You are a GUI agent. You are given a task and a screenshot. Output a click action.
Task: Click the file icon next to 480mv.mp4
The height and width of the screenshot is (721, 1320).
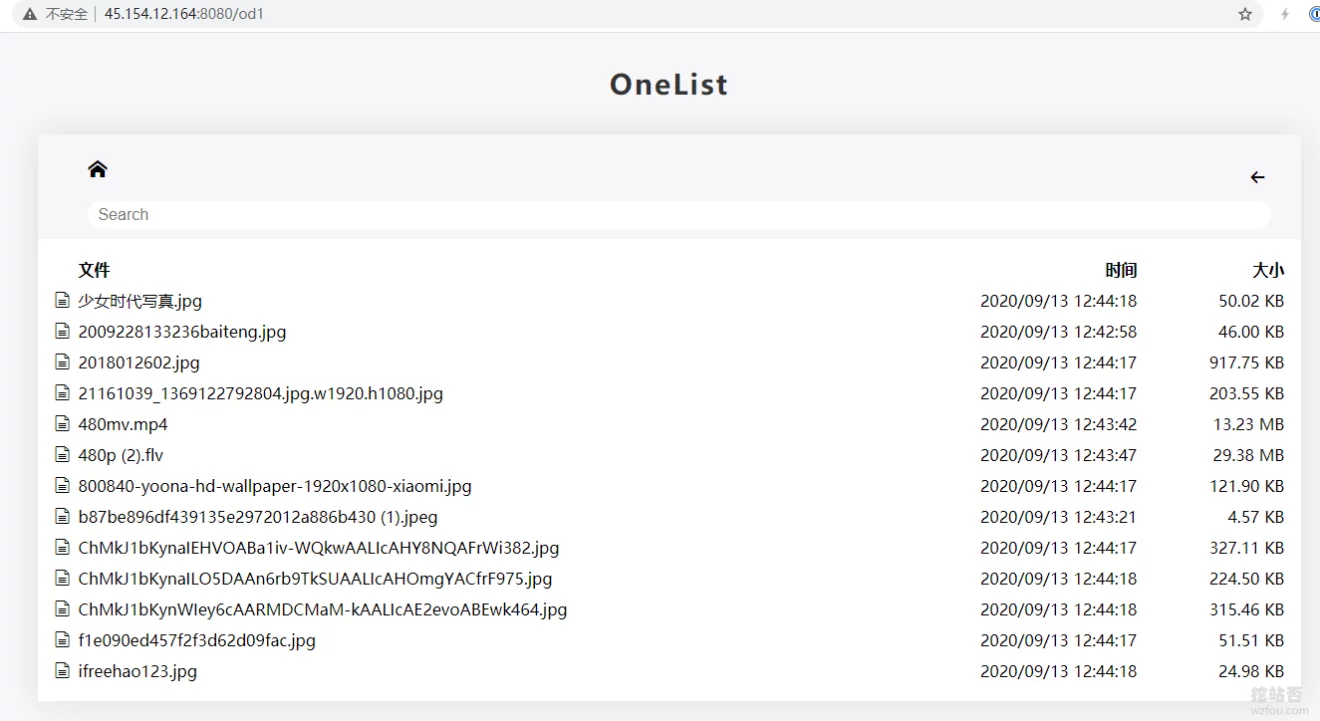click(60, 424)
